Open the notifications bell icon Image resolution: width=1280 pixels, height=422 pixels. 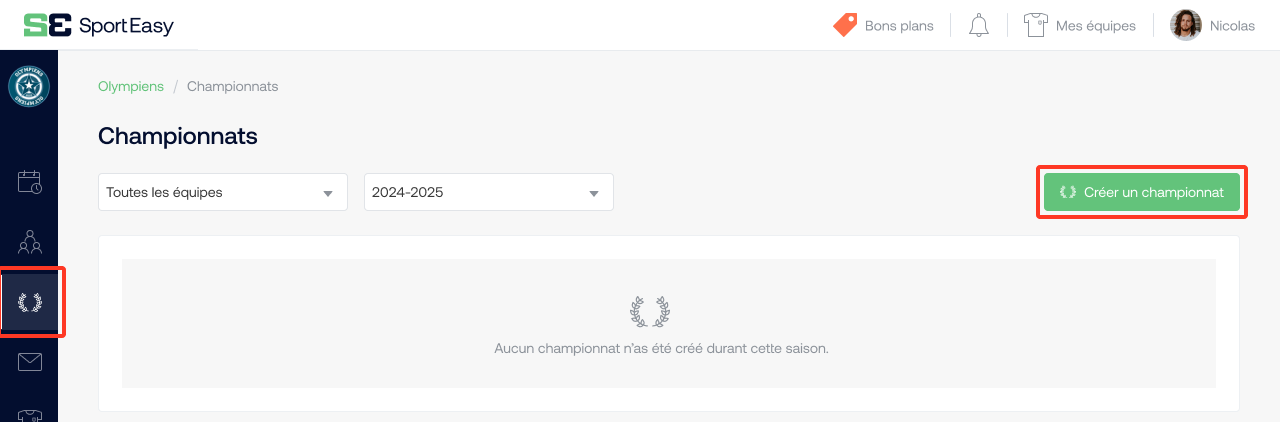point(979,26)
